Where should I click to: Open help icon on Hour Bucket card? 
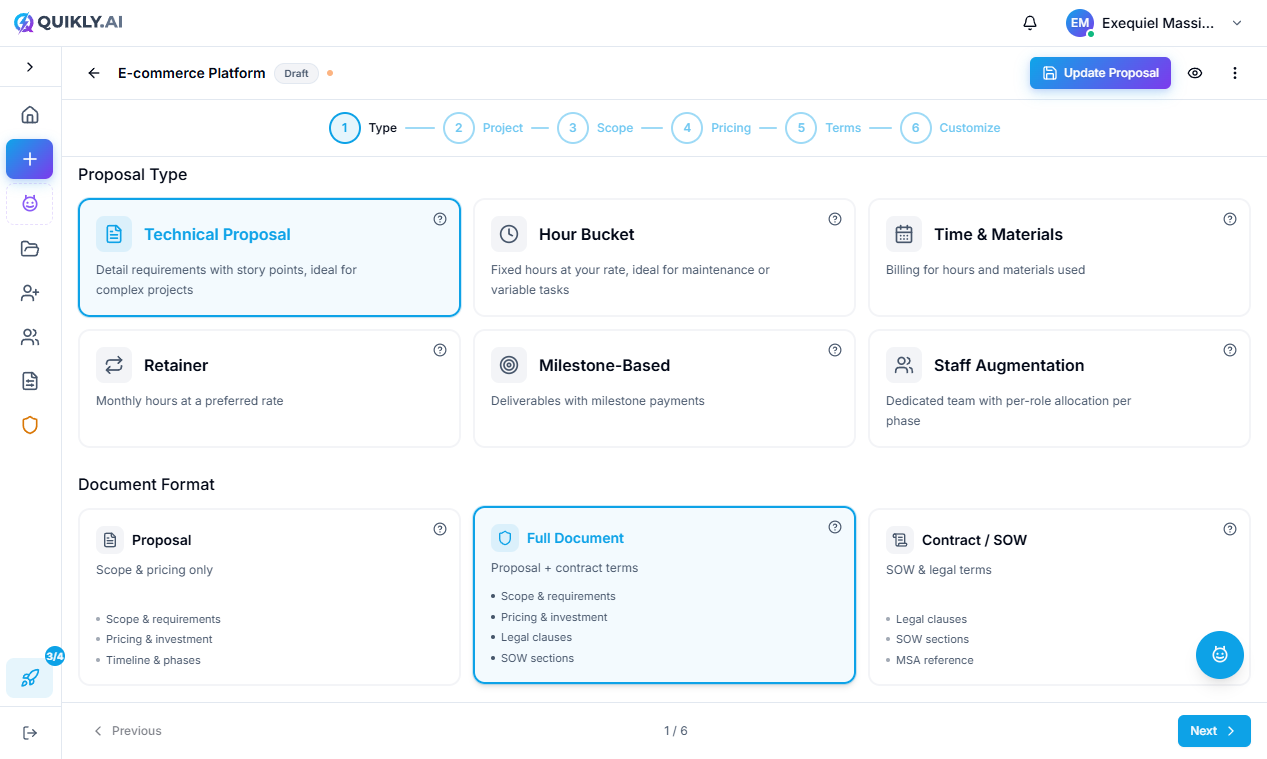(835, 219)
